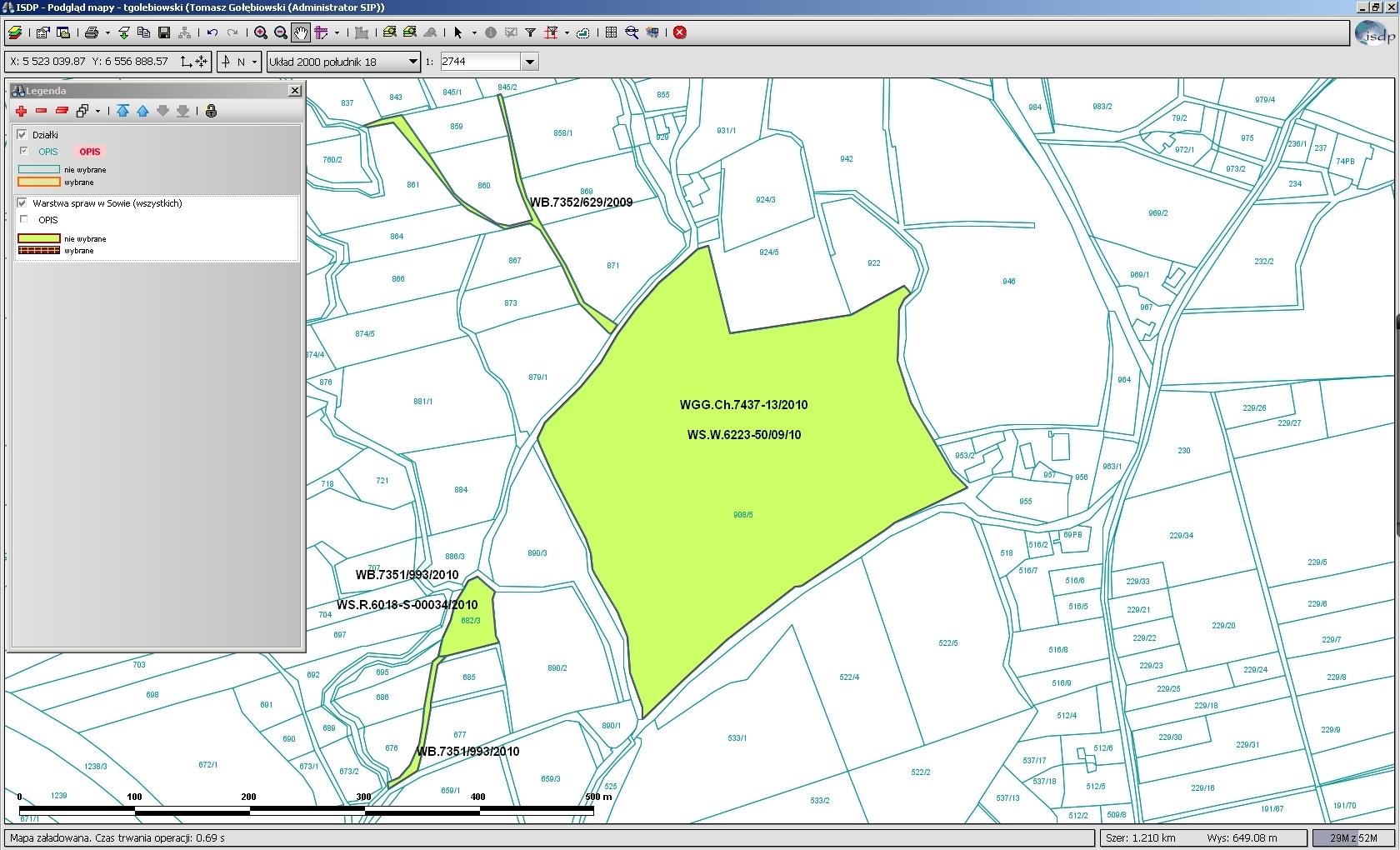
Task: Open the map scale dropdown arrow
Action: 529,62
